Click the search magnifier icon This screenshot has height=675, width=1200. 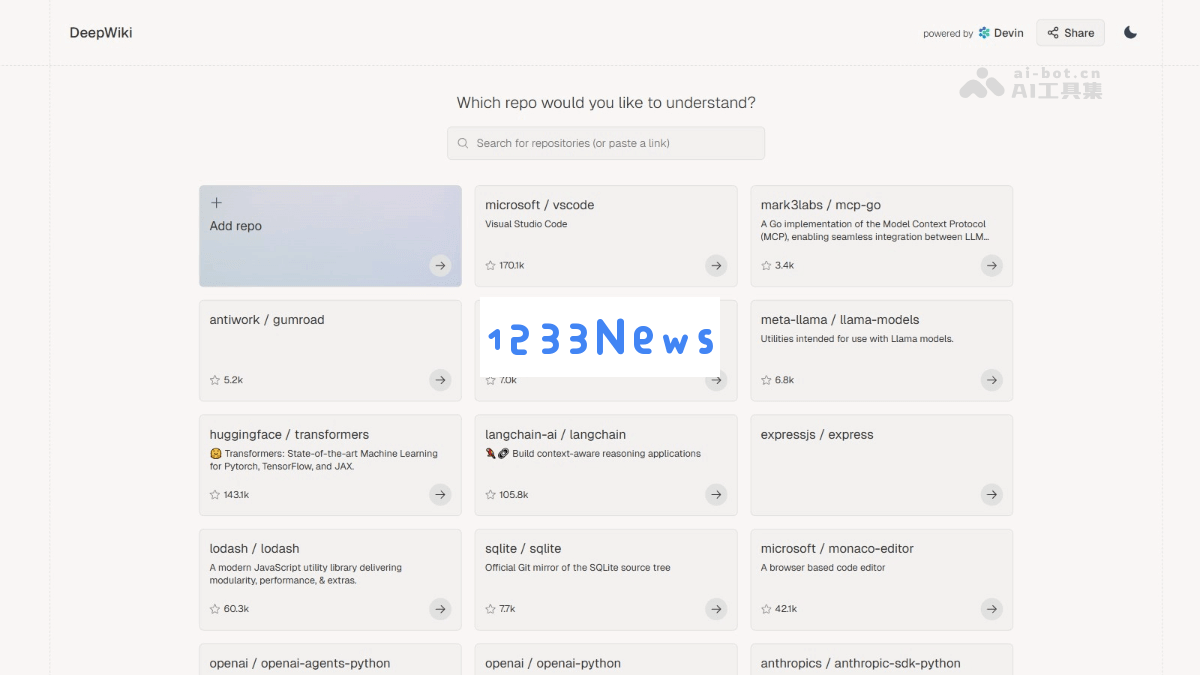coord(463,143)
